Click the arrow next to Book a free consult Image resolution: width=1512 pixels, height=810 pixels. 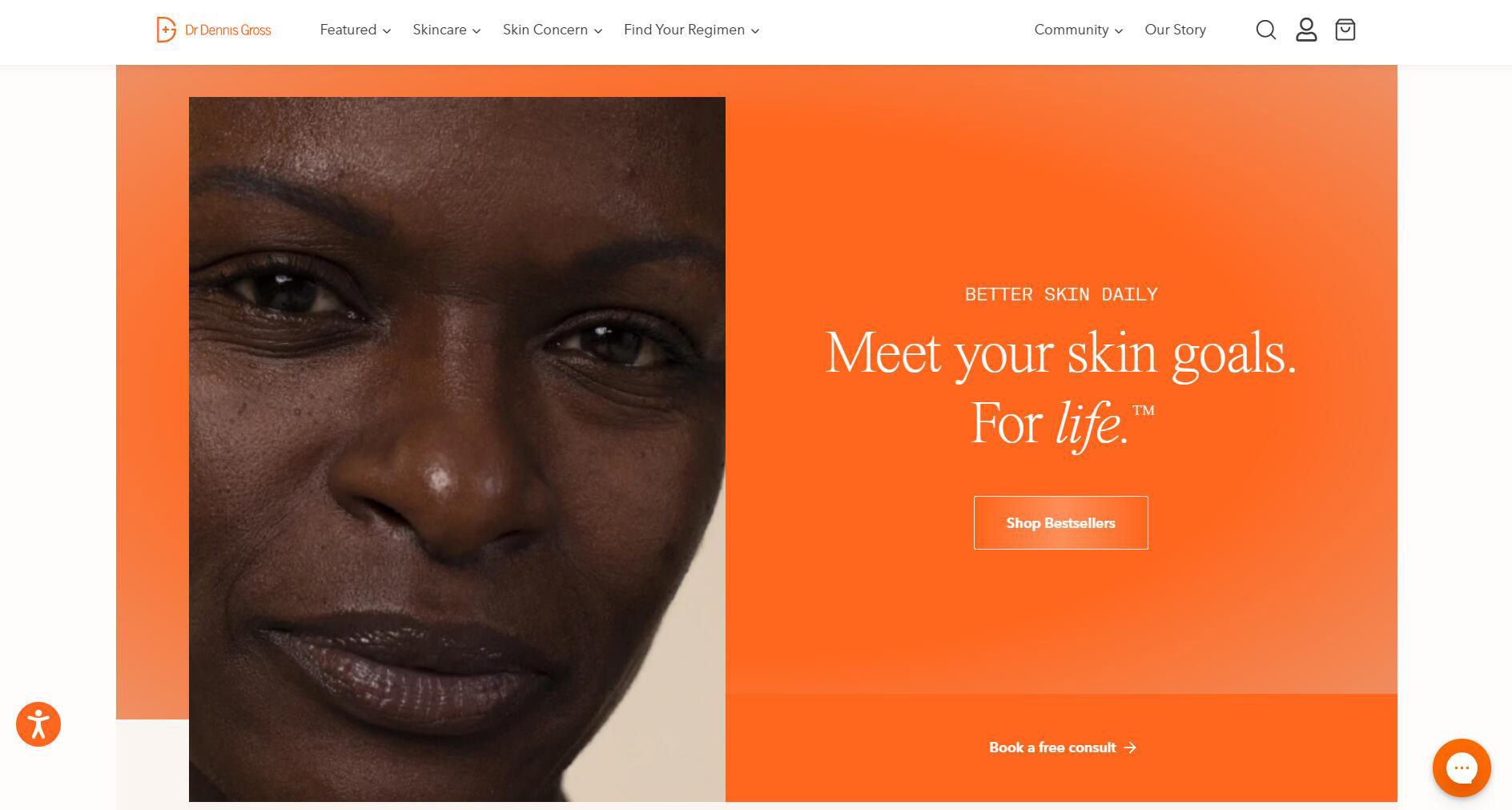1130,748
